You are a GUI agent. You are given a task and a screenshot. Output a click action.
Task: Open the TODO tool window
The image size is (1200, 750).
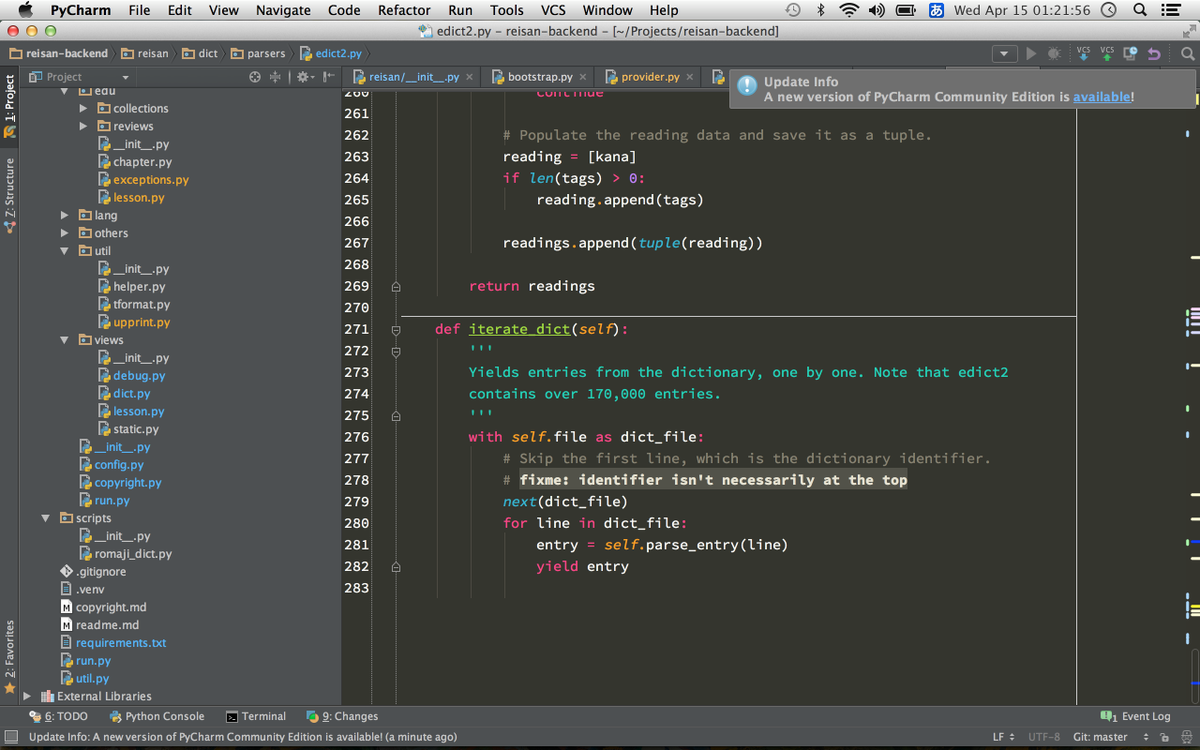pos(58,716)
